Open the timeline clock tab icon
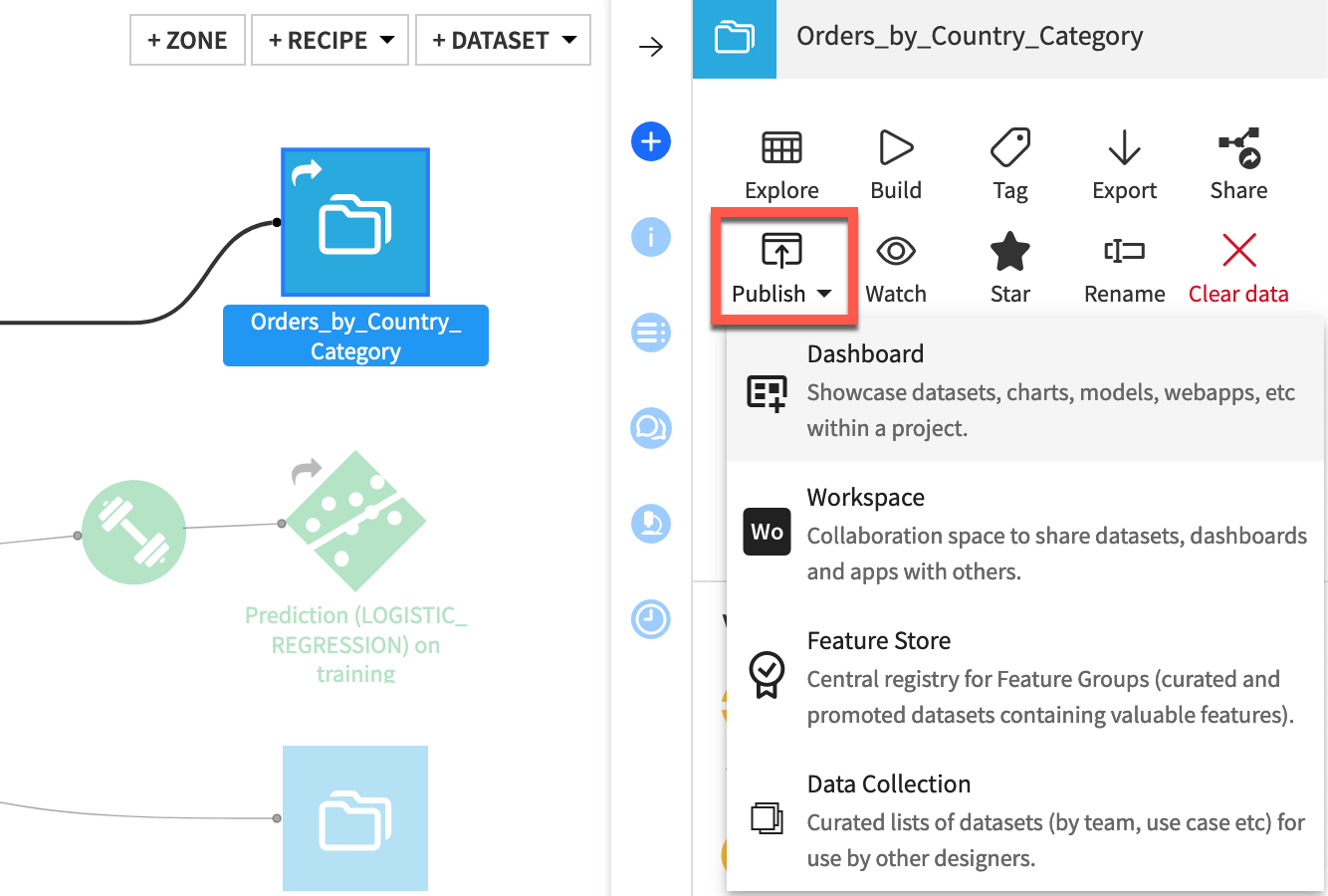The image size is (1328, 896). [651, 619]
